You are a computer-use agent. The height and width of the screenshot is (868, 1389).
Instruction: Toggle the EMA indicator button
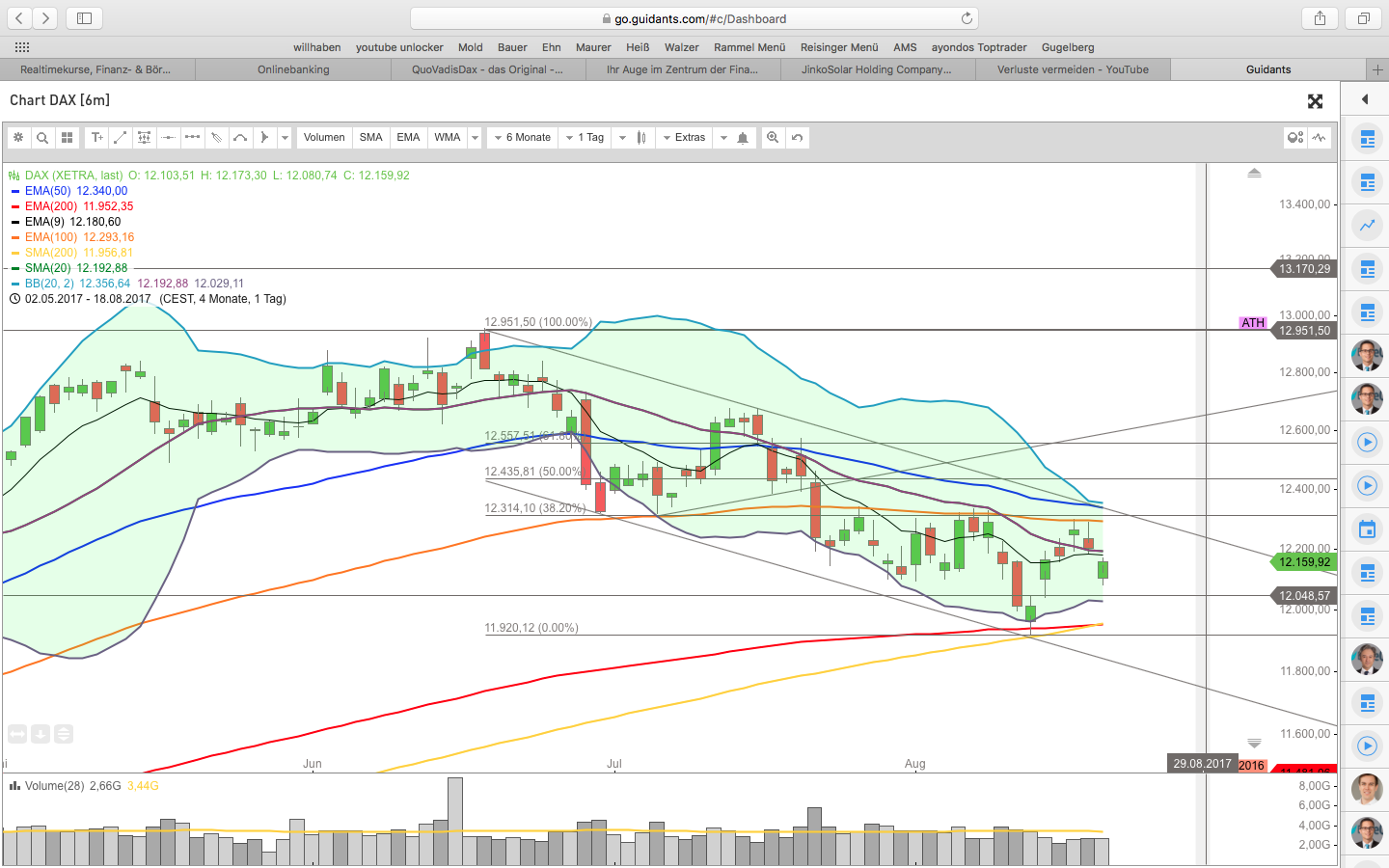(409, 138)
